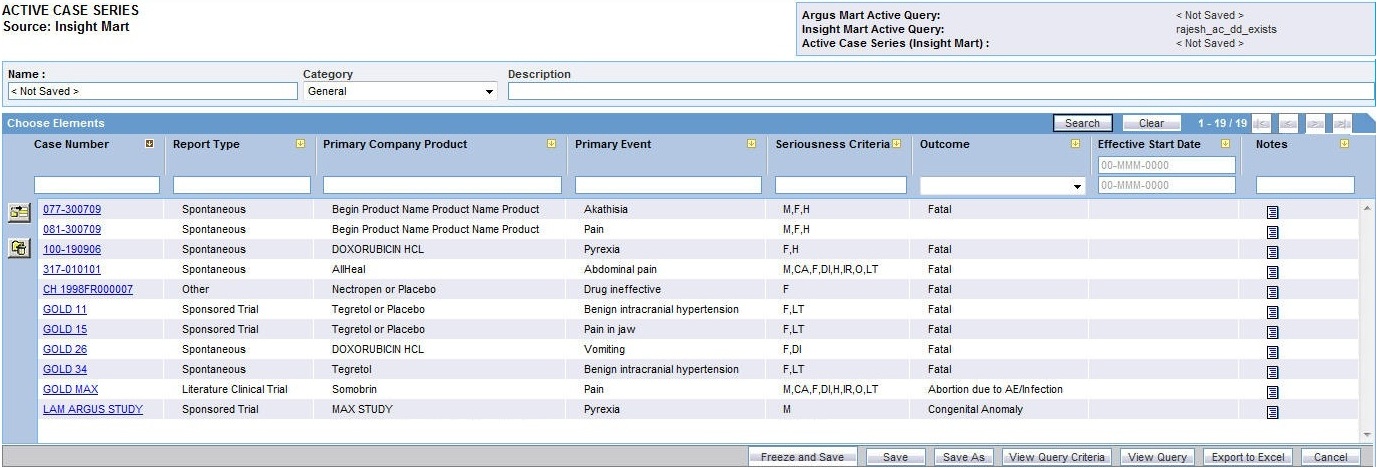Open case link GOLD MAX
Screen dimensions: 1377x468
(x=71, y=390)
